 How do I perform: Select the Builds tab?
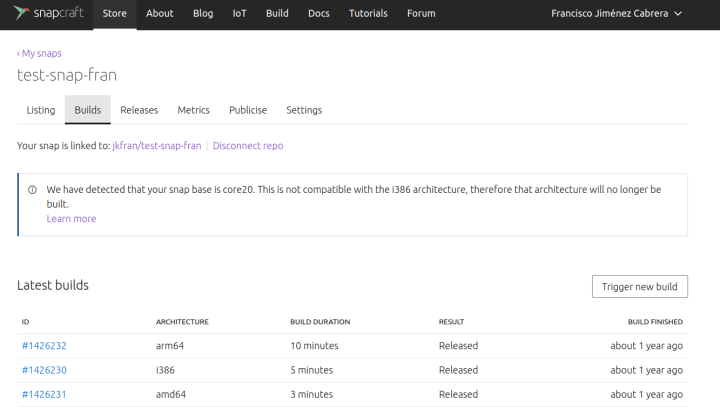tap(88, 110)
